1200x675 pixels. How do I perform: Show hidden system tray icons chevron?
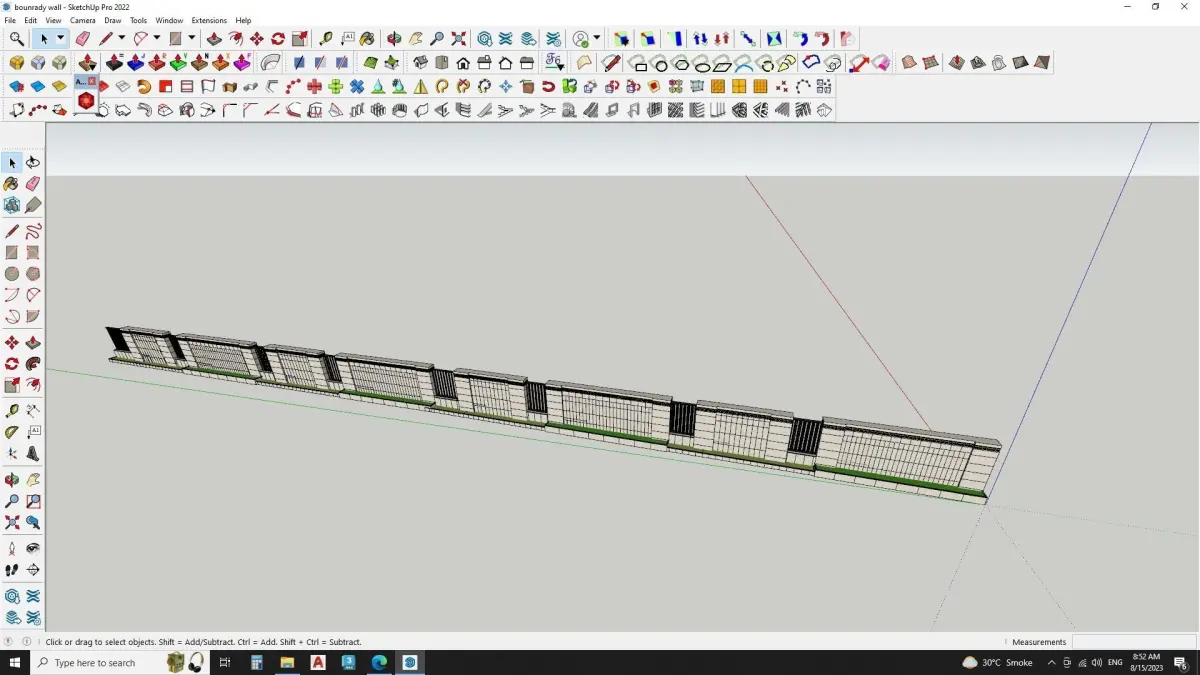(1051, 662)
